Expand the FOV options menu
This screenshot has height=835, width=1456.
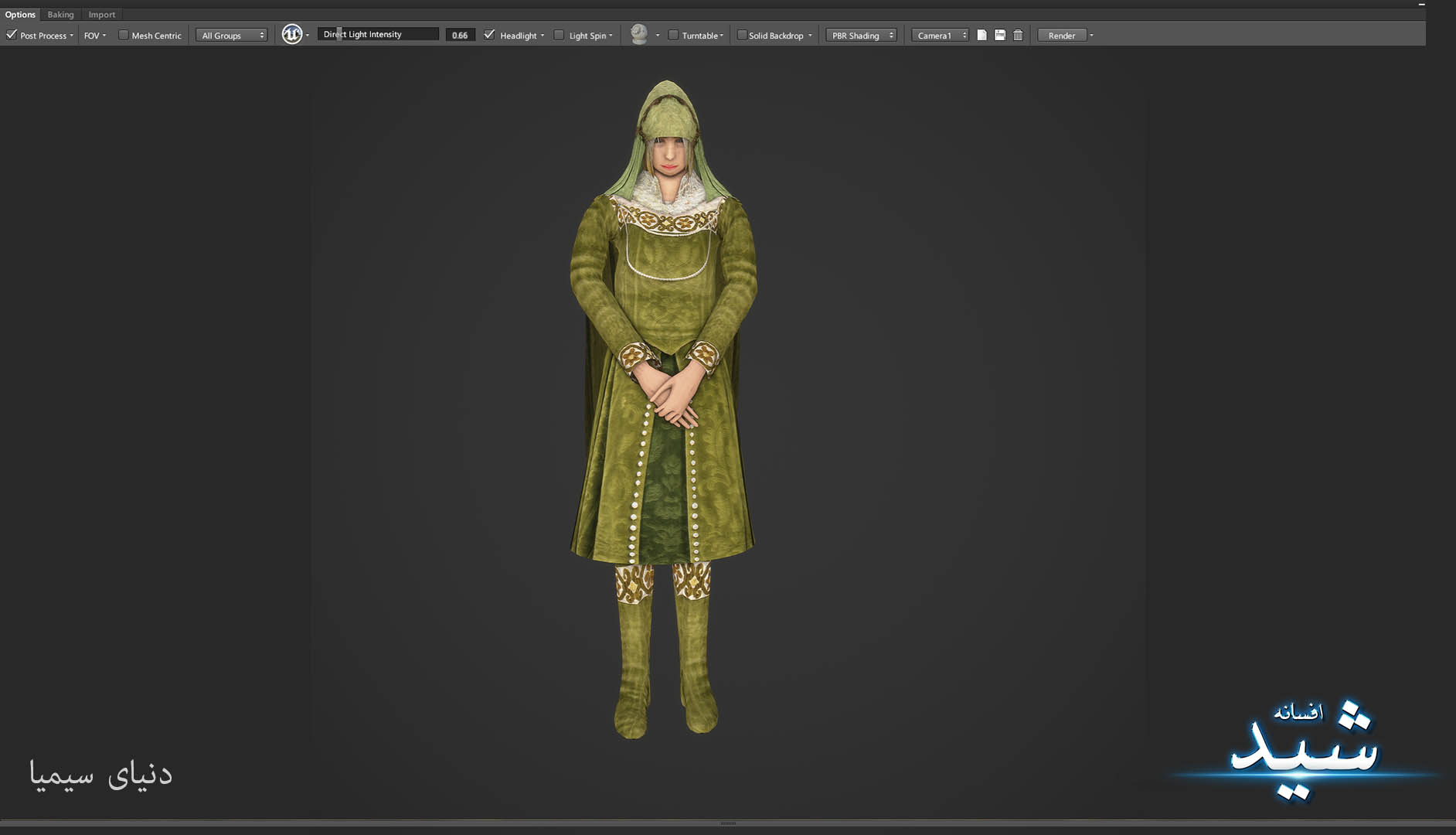tap(95, 36)
